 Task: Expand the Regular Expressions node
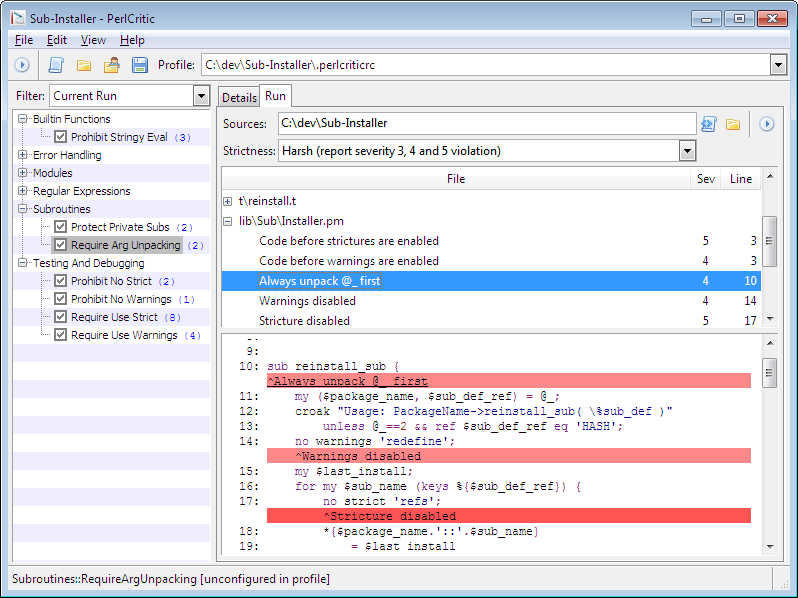22,190
